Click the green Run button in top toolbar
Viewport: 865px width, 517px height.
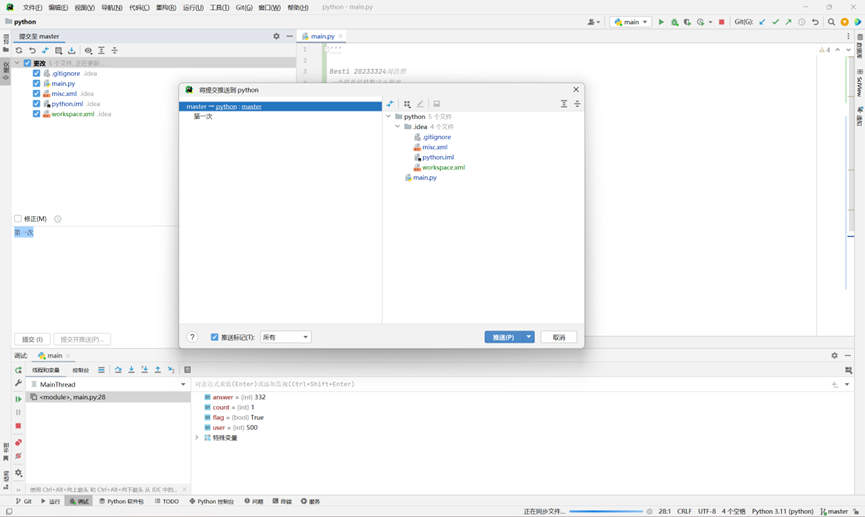(661, 22)
